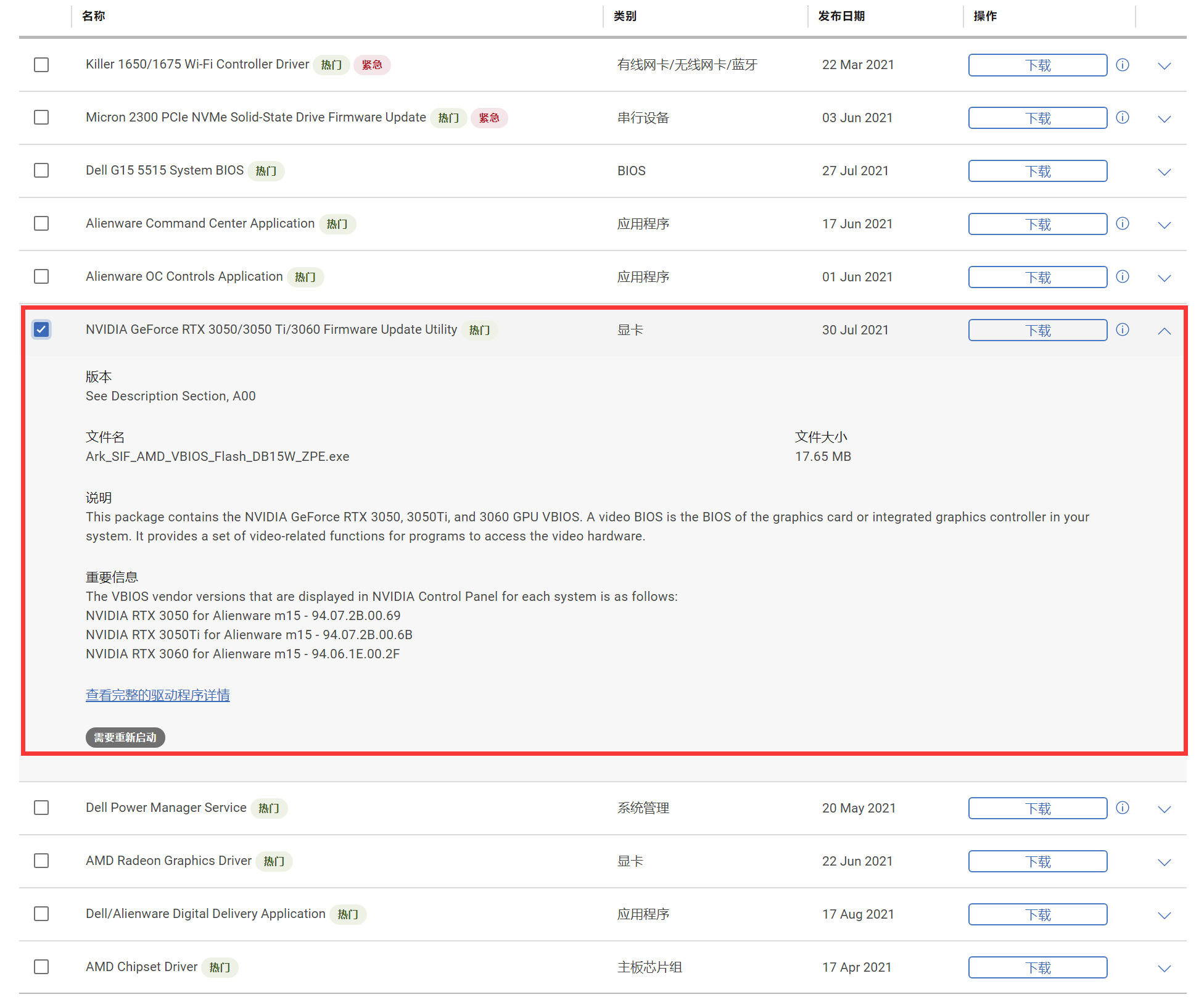This screenshot has height=1005, width=1204.
Task: Collapse the NVIDIA GeForce Firmware Update details
Action: (x=1164, y=331)
